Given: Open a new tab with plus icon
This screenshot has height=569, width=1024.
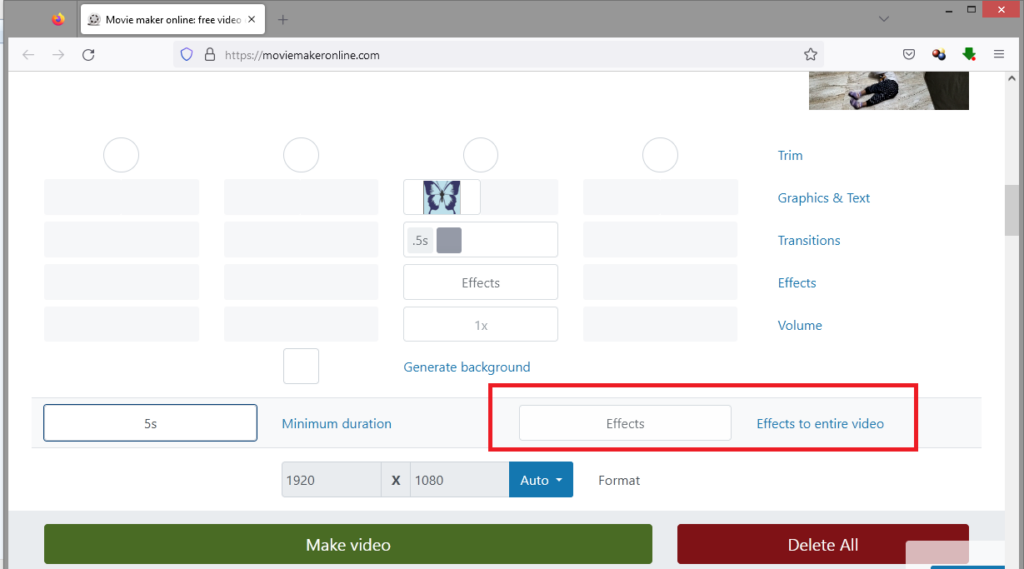Looking at the screenshot, I should point(283,20).
